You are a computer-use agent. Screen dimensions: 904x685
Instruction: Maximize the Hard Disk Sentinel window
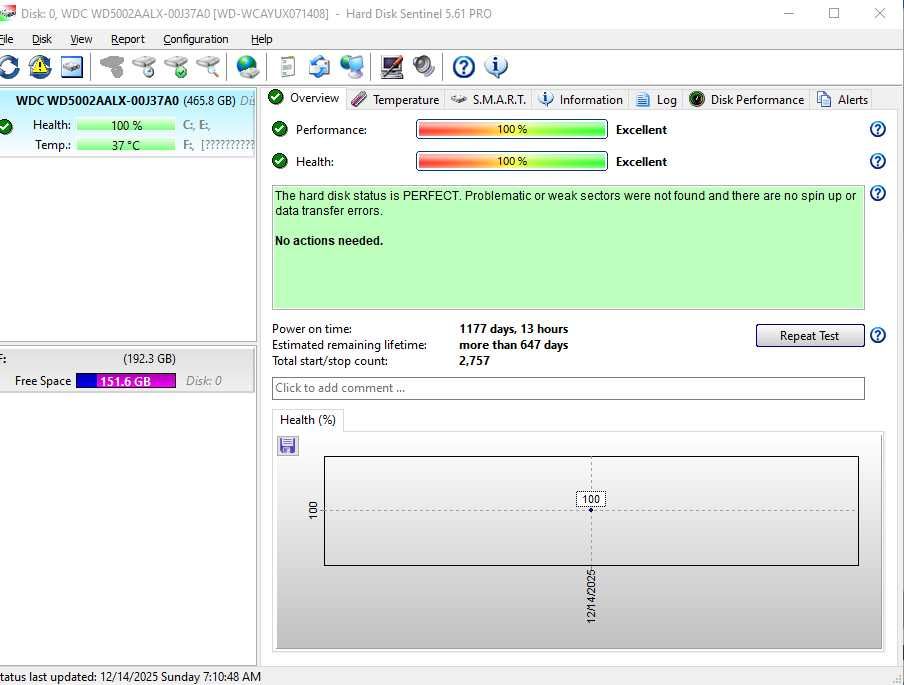(834, 13)
